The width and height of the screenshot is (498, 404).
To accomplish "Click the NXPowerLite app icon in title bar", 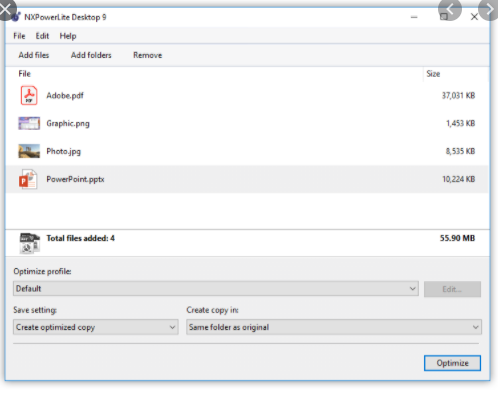I will tap(16, 17).
